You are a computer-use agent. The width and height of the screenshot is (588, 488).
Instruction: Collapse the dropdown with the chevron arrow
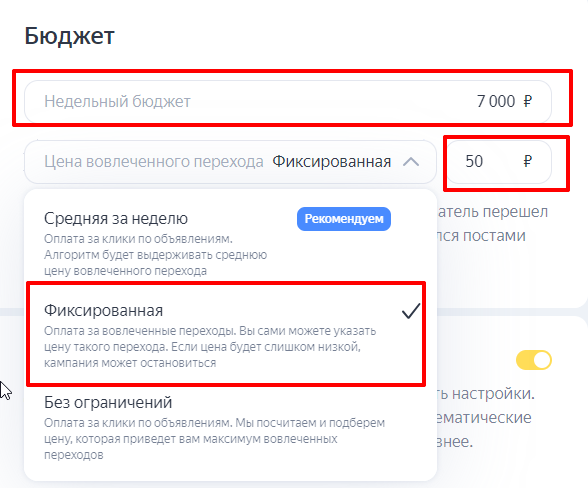click(411, 162)
